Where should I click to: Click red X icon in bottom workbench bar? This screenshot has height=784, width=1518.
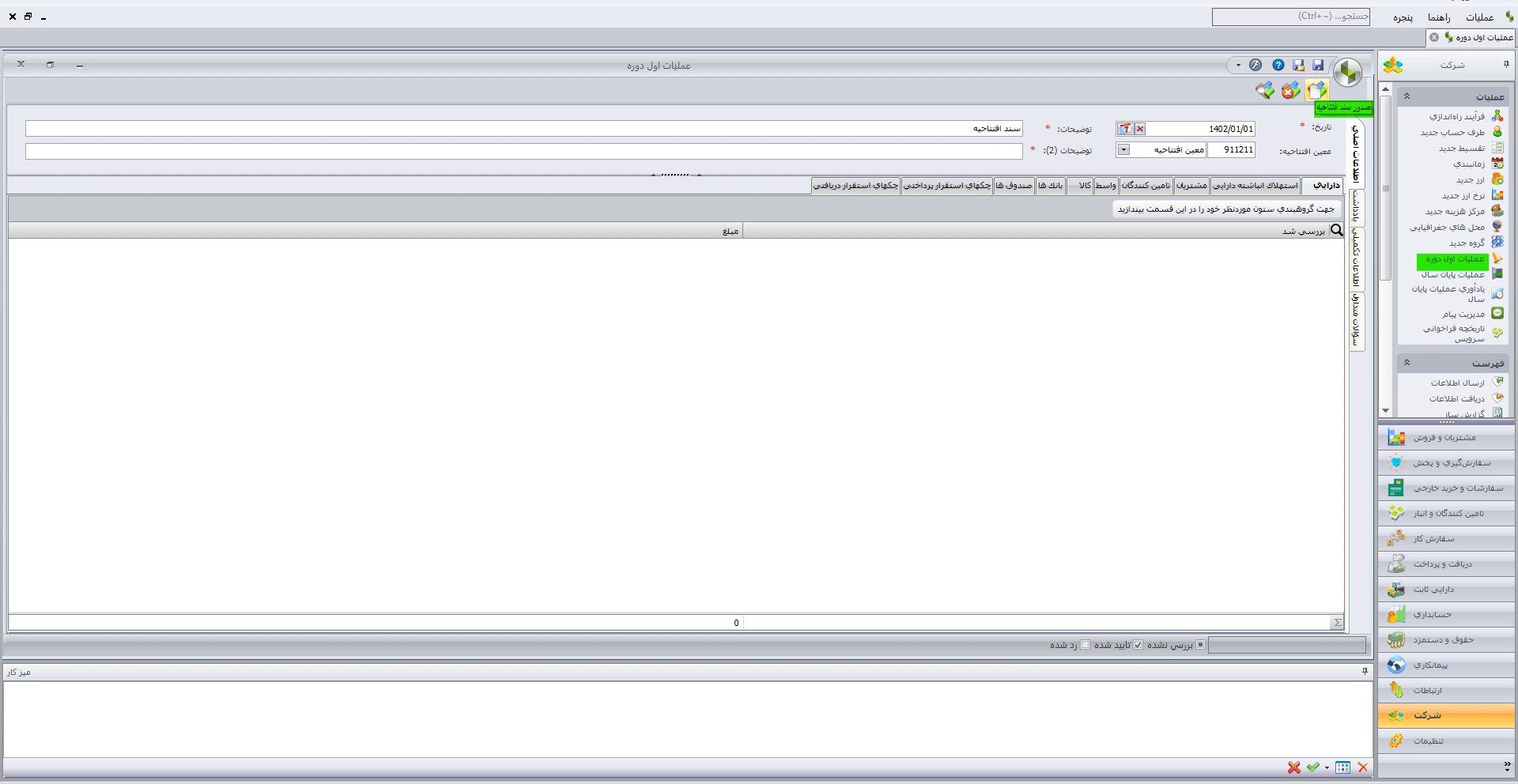click(1294, 767)
